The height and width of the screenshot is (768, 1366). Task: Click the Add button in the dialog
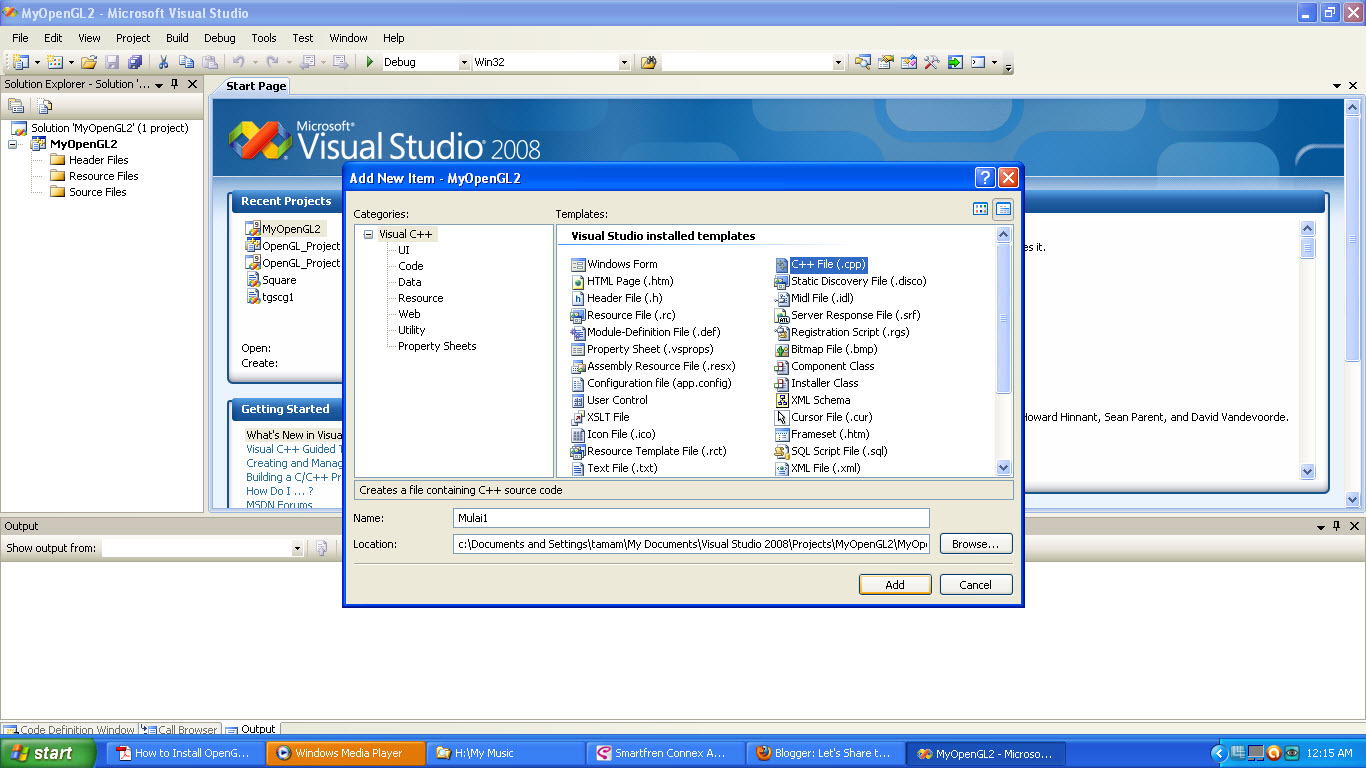click(x=895, y=585)
